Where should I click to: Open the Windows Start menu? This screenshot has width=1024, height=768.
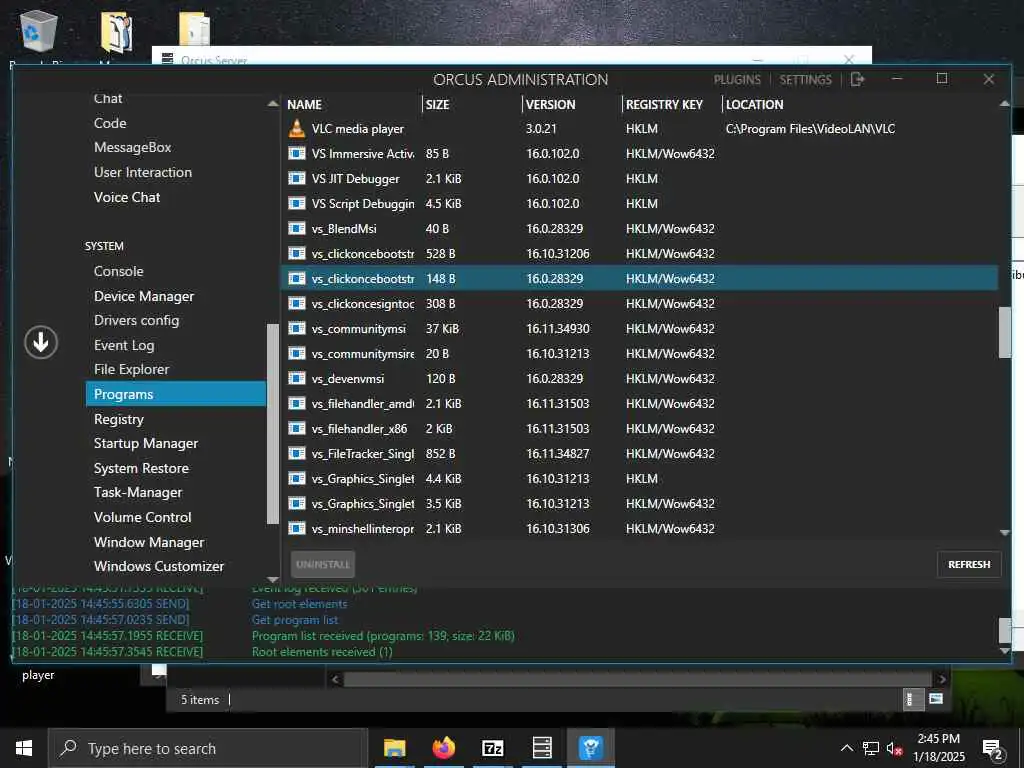coord(24,748)
